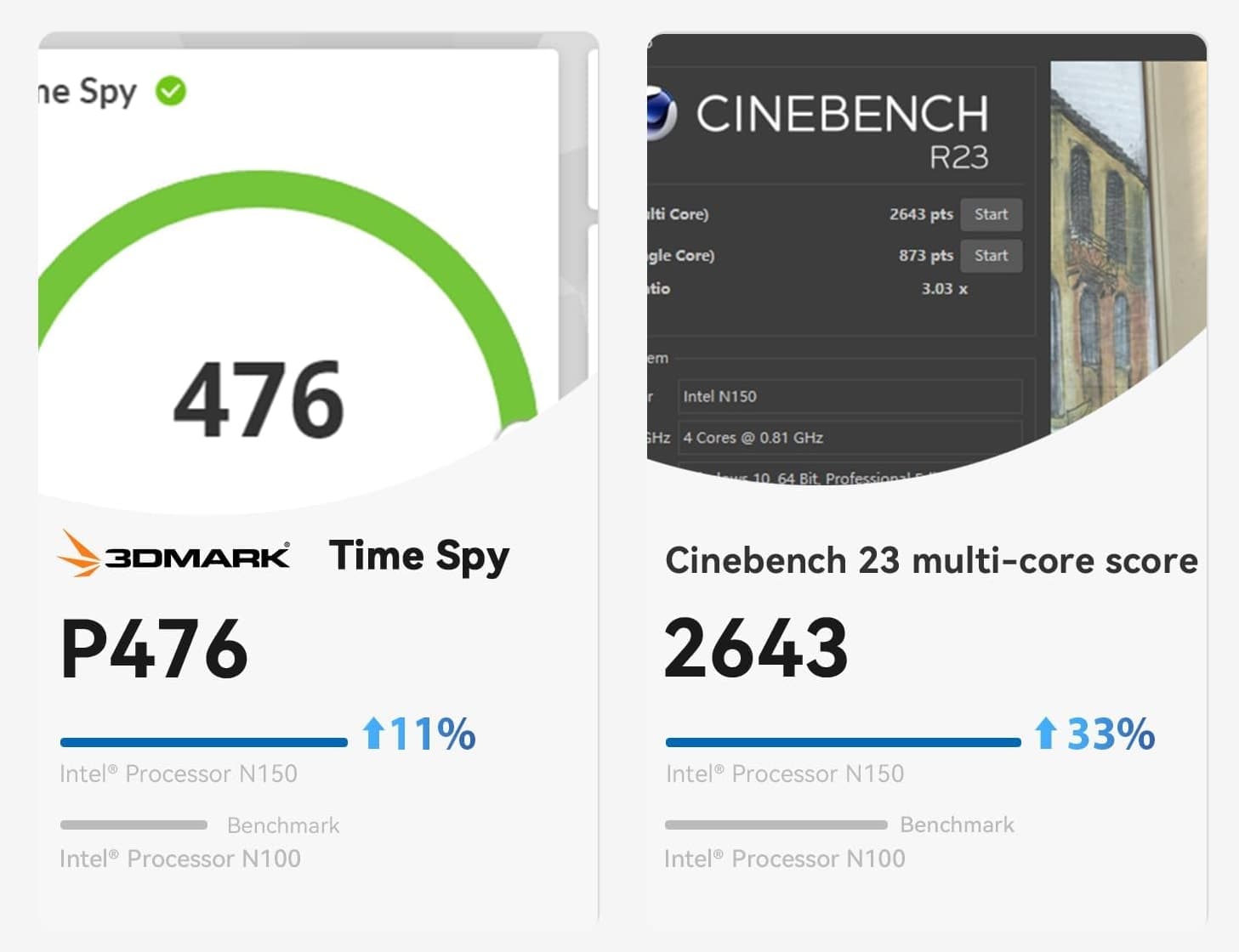
Task: Click the blue N150 bar under P476
Action: pyautogui.click(x=204, y=742)
